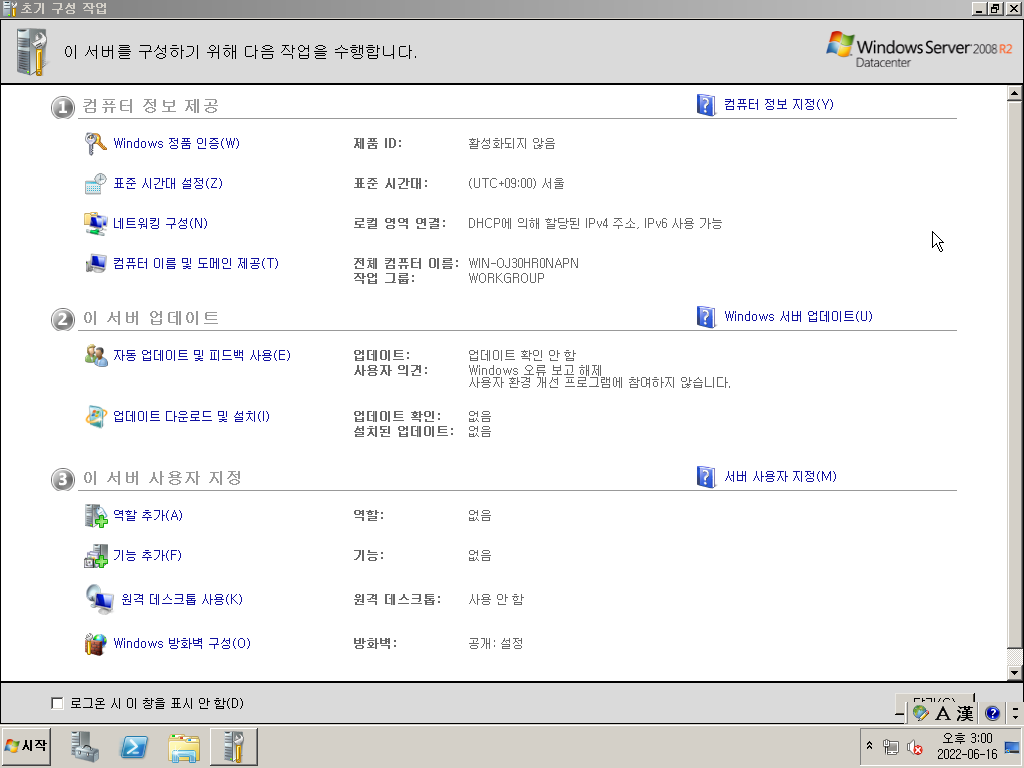Click the (UTC+09:00) 서울 value

[517, 184]
